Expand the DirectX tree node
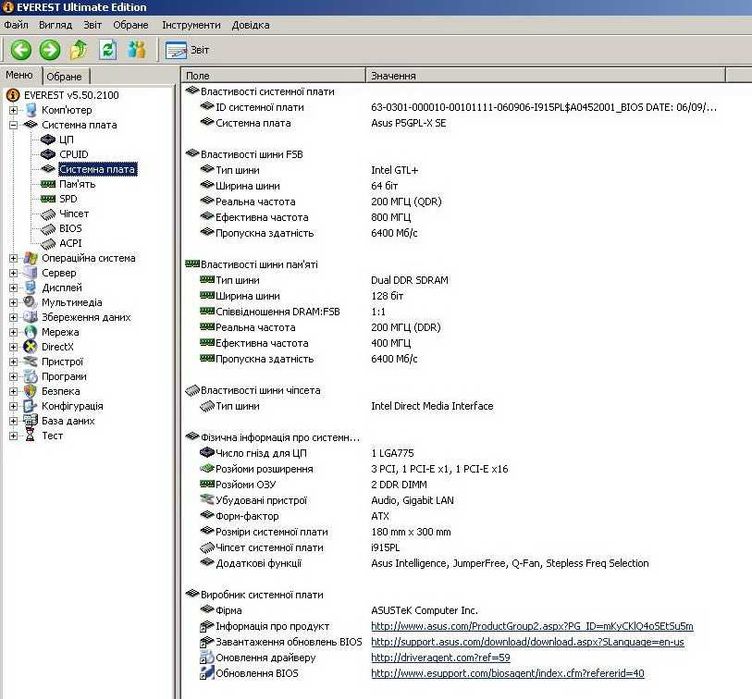Screen dimensions: 752x699 [x=13, y=347]
